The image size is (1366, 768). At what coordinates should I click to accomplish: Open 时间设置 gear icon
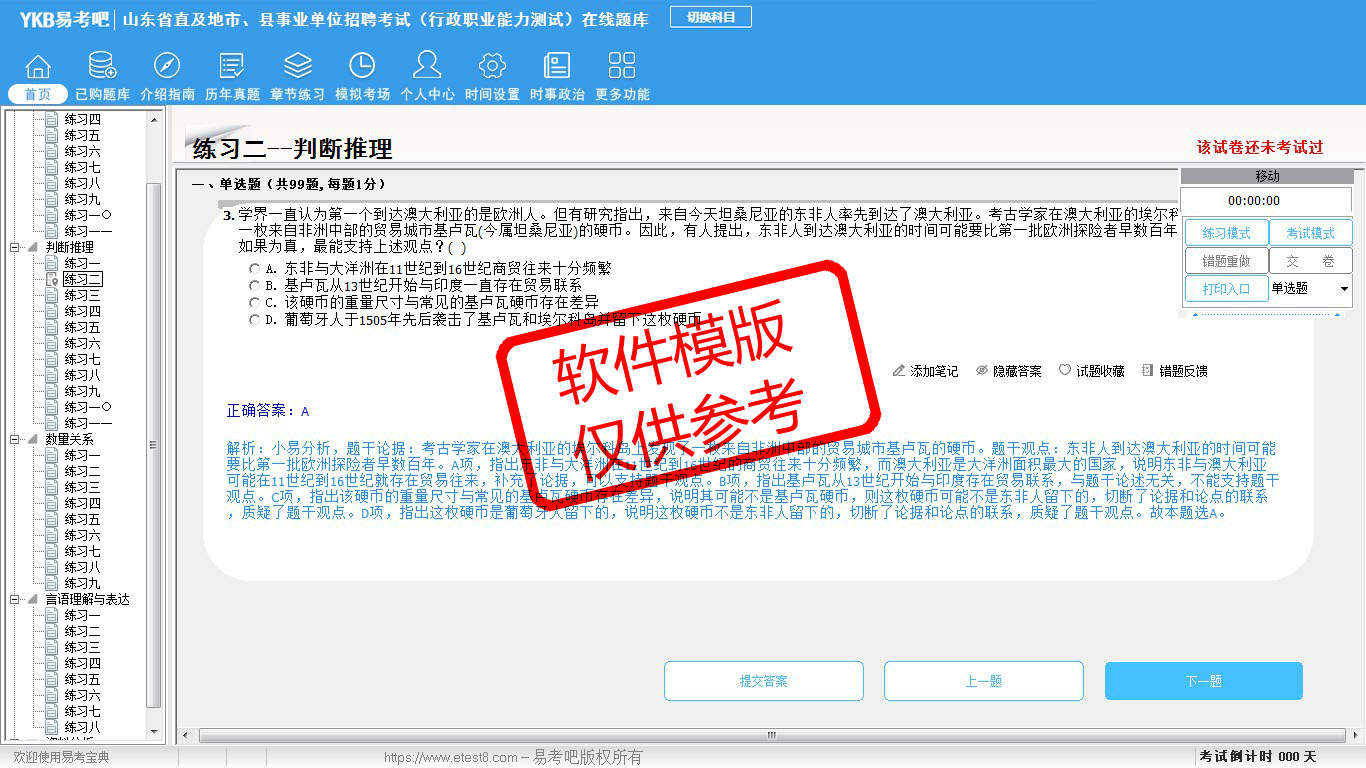click(492, 67)
